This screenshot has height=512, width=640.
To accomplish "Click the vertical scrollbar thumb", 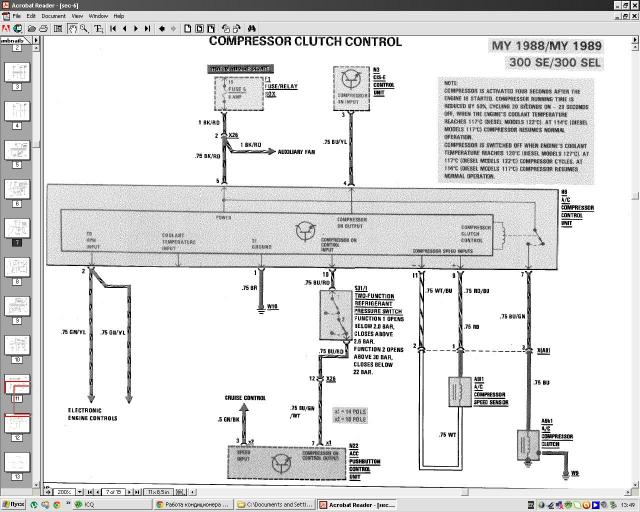I will pos(636,195).
